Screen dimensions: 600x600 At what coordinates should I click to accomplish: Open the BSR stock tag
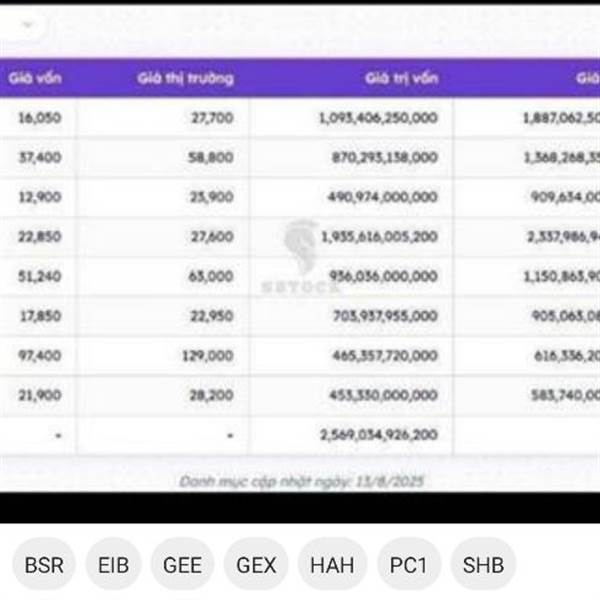44,565
